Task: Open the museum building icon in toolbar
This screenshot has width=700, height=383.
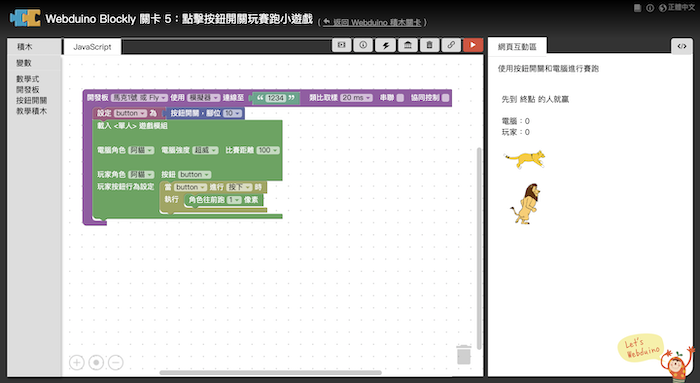Action: click(408, 45)
